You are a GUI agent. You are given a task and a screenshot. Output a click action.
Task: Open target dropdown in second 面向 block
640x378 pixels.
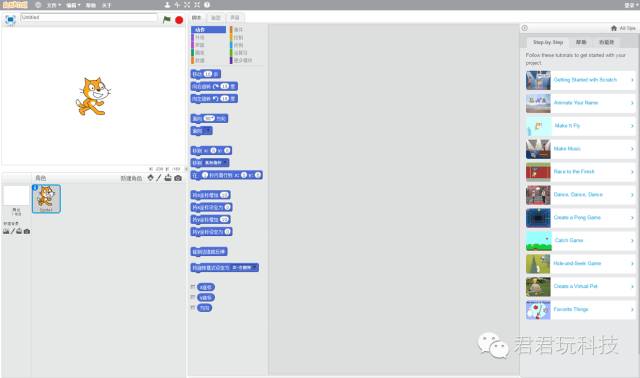[x=207, y=131]
